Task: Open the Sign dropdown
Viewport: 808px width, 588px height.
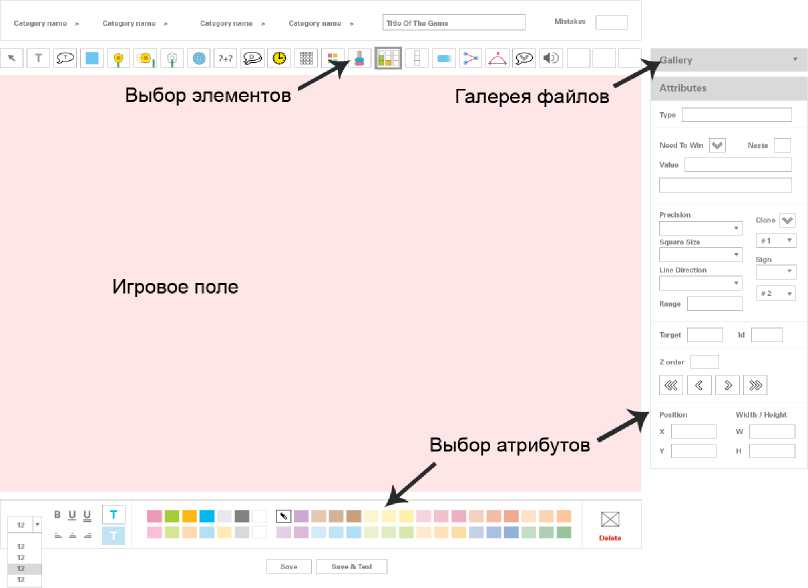Action: (x=776, y=271)
